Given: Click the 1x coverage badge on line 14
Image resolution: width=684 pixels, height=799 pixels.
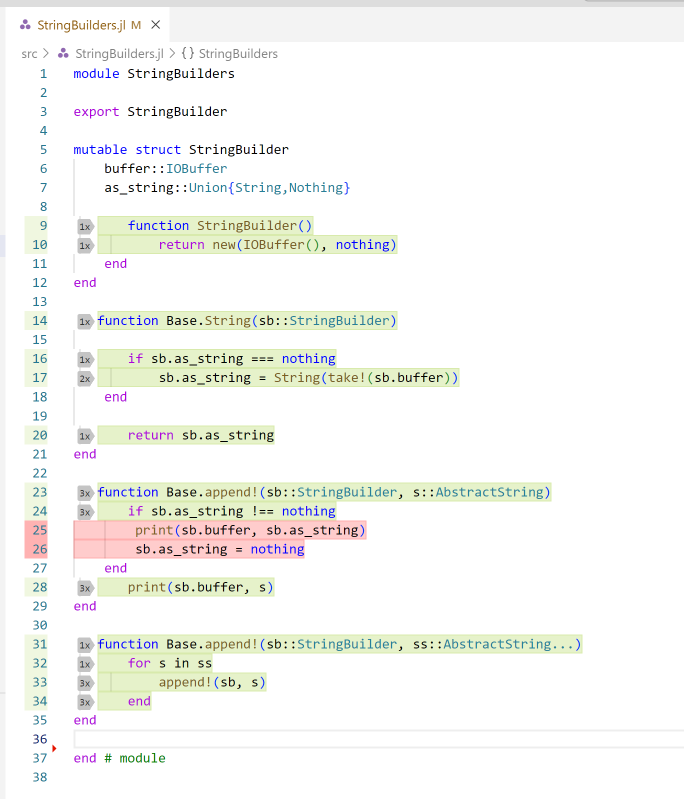Looking at the screenshot, I should tap(85, 321).
